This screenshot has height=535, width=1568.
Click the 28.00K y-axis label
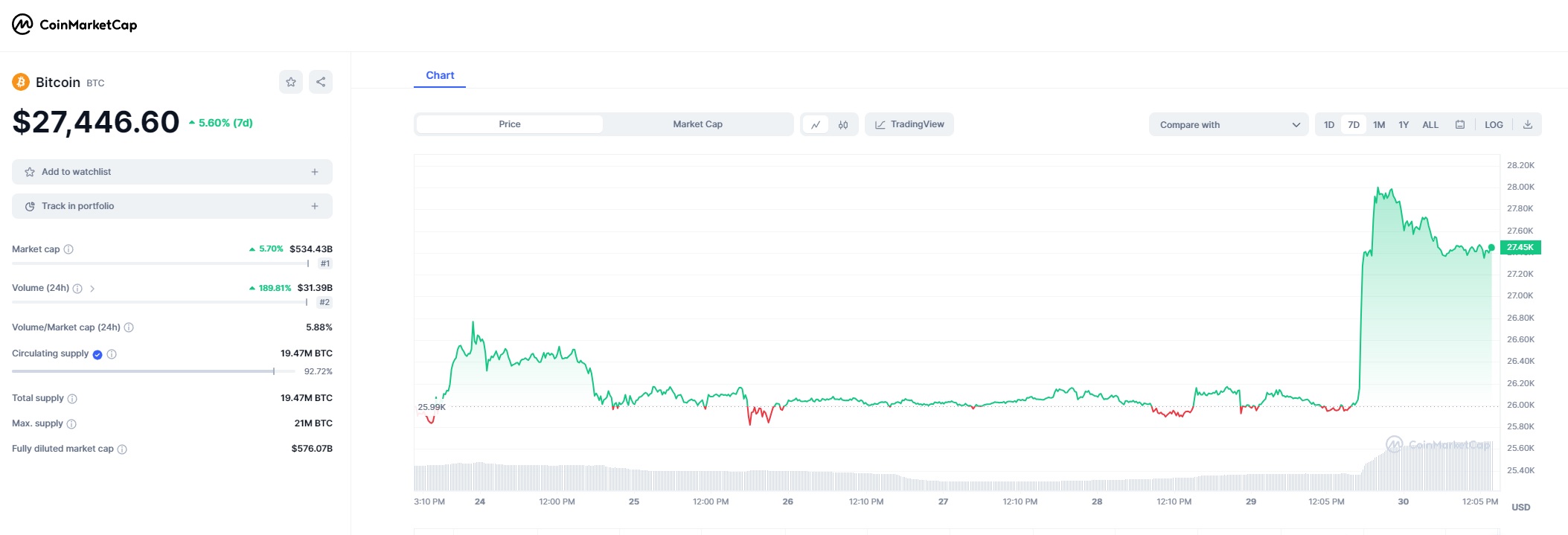(x=1520, y=187)
